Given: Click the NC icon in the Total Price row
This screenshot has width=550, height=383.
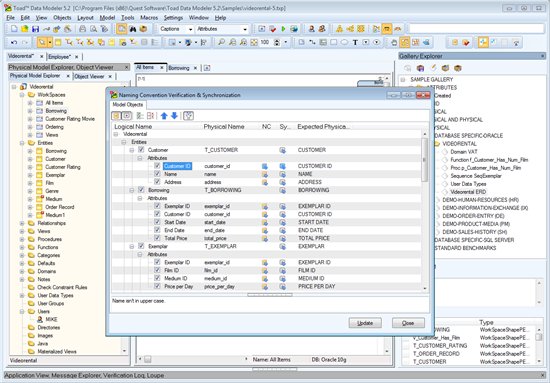Looking at the screenshot, I should pyautogui.click(x=265, y=238).
